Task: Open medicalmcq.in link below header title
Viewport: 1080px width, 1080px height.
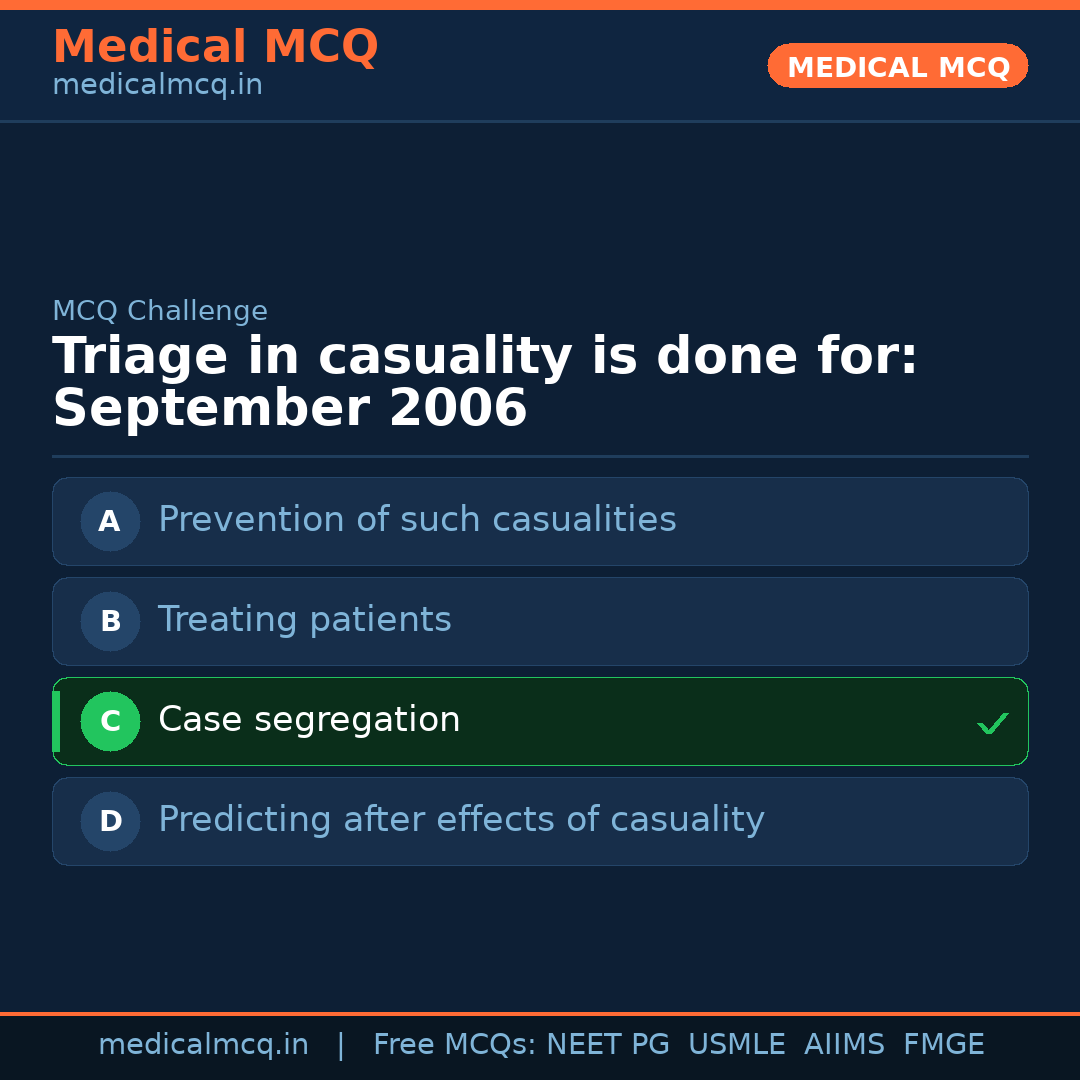Action: pyautogui.click(x=157, y=86)
